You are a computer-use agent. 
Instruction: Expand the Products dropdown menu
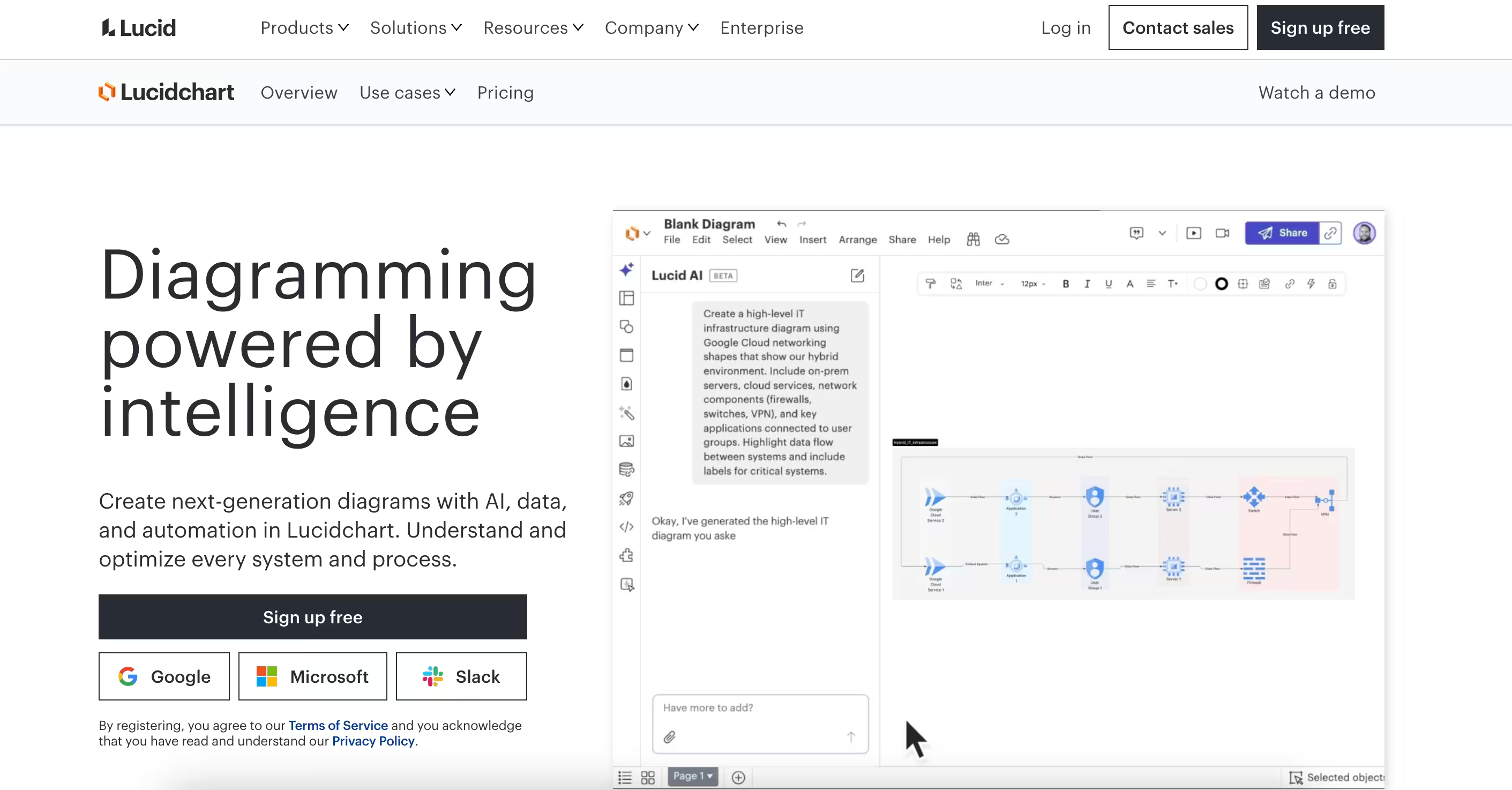(304, 27)
